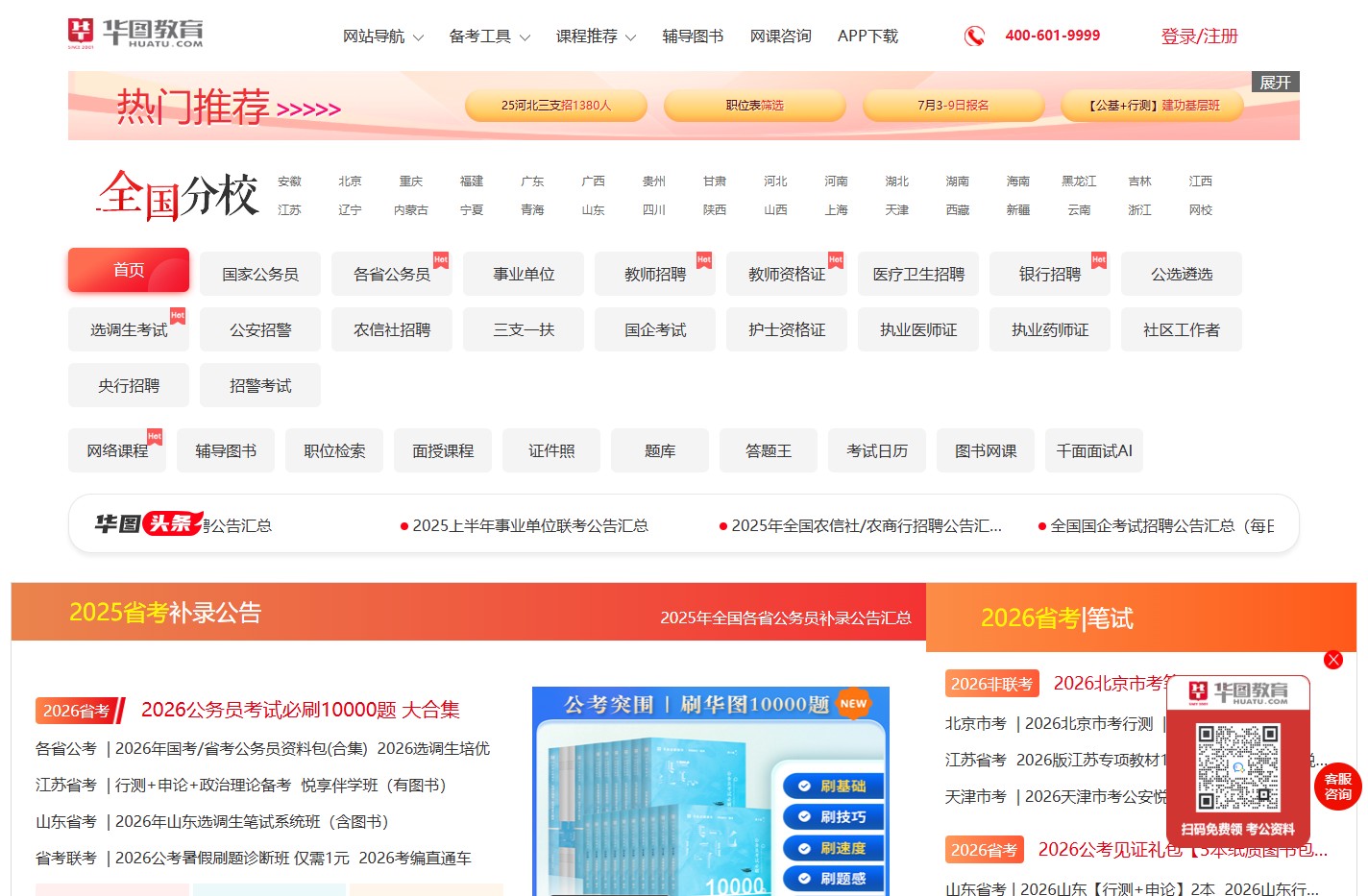Click the 考试日历 tool button
Image resolution: width=1368 pixels, height=896 pixels.
tap(877, 451)
